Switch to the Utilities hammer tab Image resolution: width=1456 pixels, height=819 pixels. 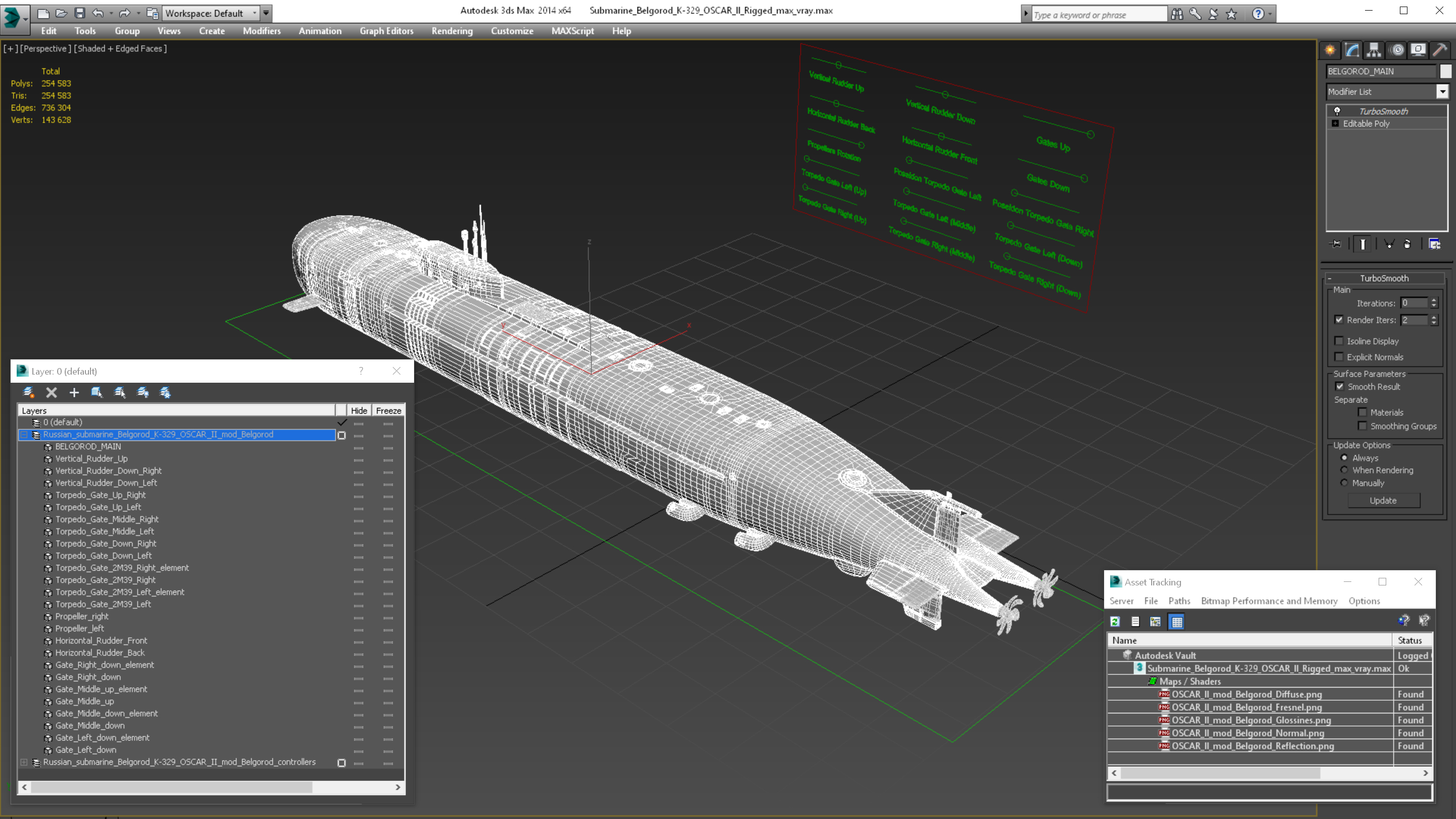1440,51
